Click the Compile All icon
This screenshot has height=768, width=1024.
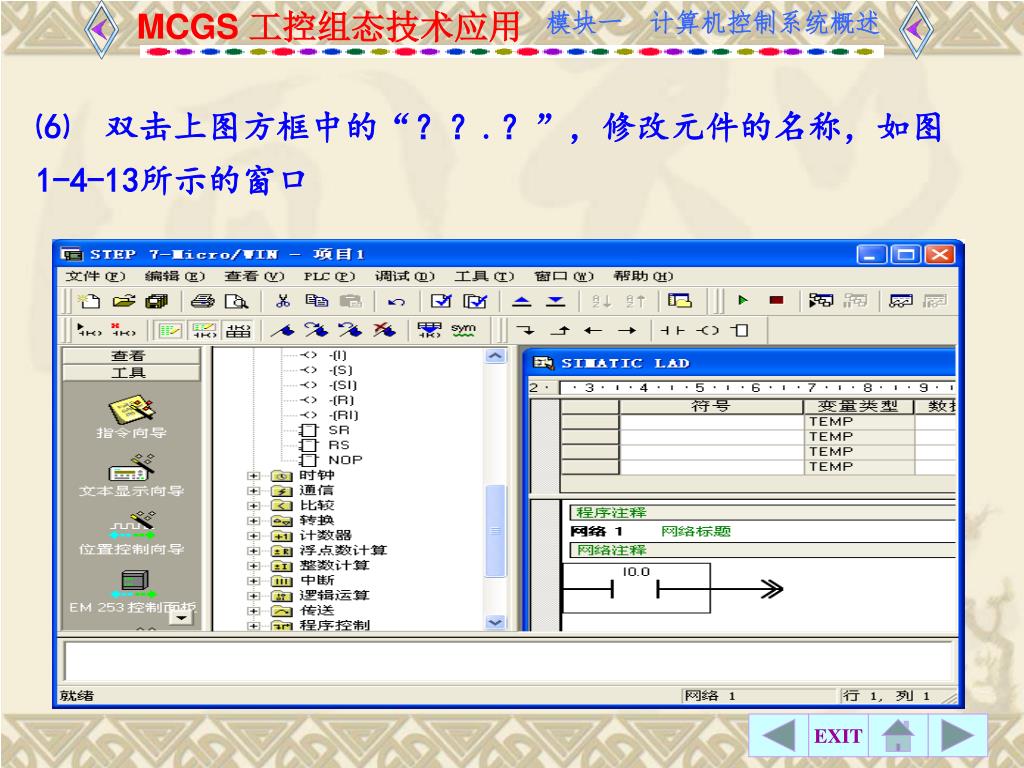(x=475, y=301)
